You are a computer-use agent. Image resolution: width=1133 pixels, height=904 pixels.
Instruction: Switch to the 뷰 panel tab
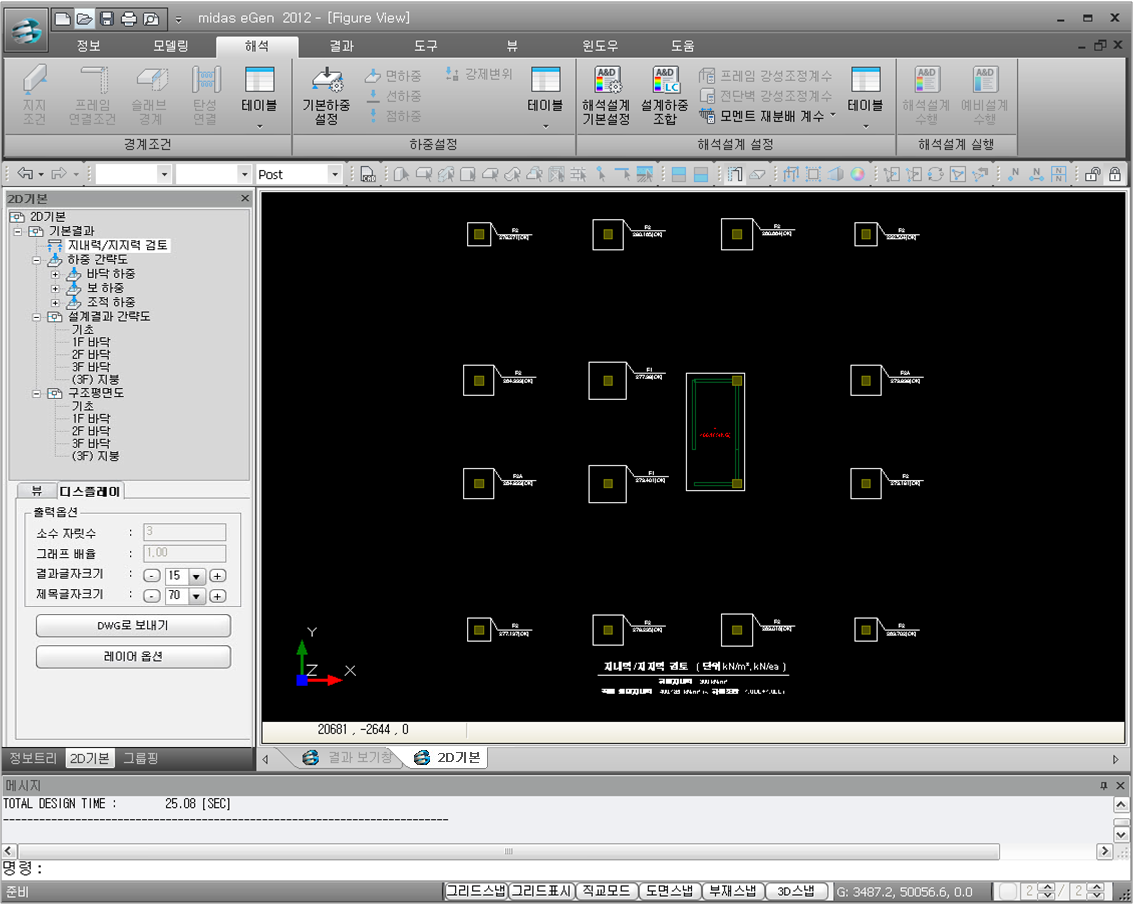(36, 491)
